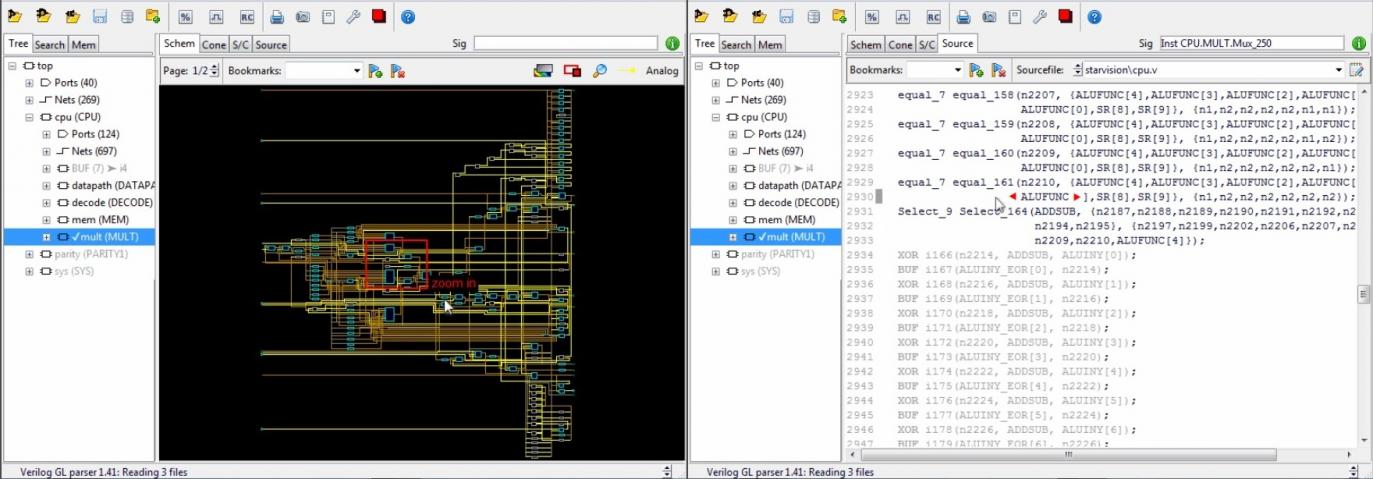Add a bookmark in the right Source toolbar

[x=976, y=70]
